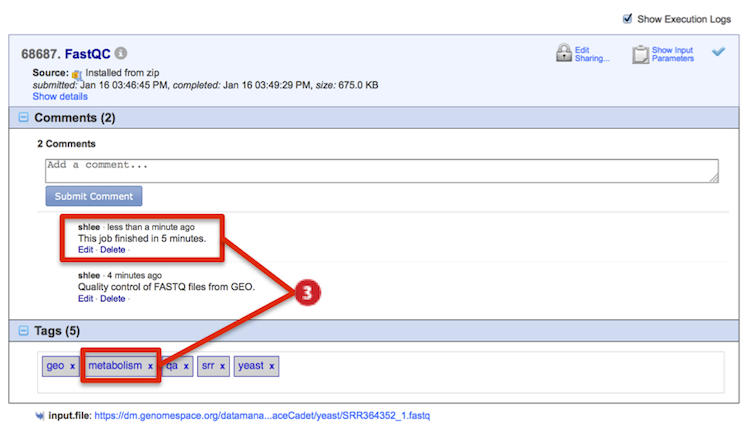This screenshot has height=429, width=750.
Task: Collapse the Tags section
Action: [x=23, y=330]
